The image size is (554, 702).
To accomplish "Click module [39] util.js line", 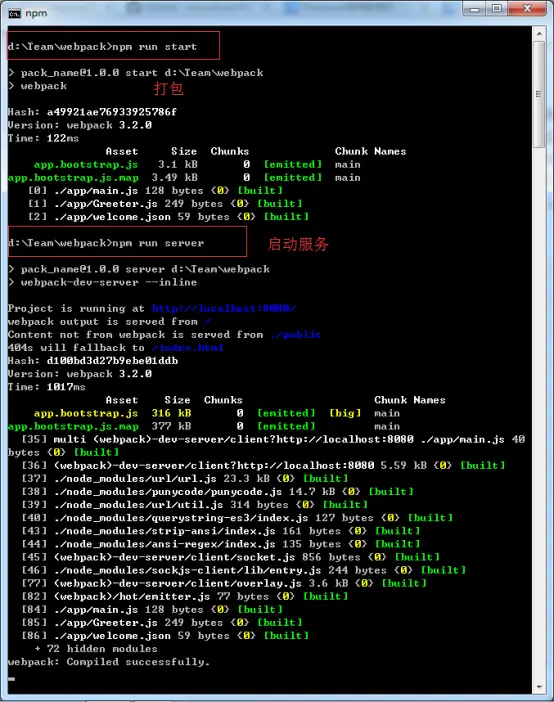I will [x=195, y=505].
